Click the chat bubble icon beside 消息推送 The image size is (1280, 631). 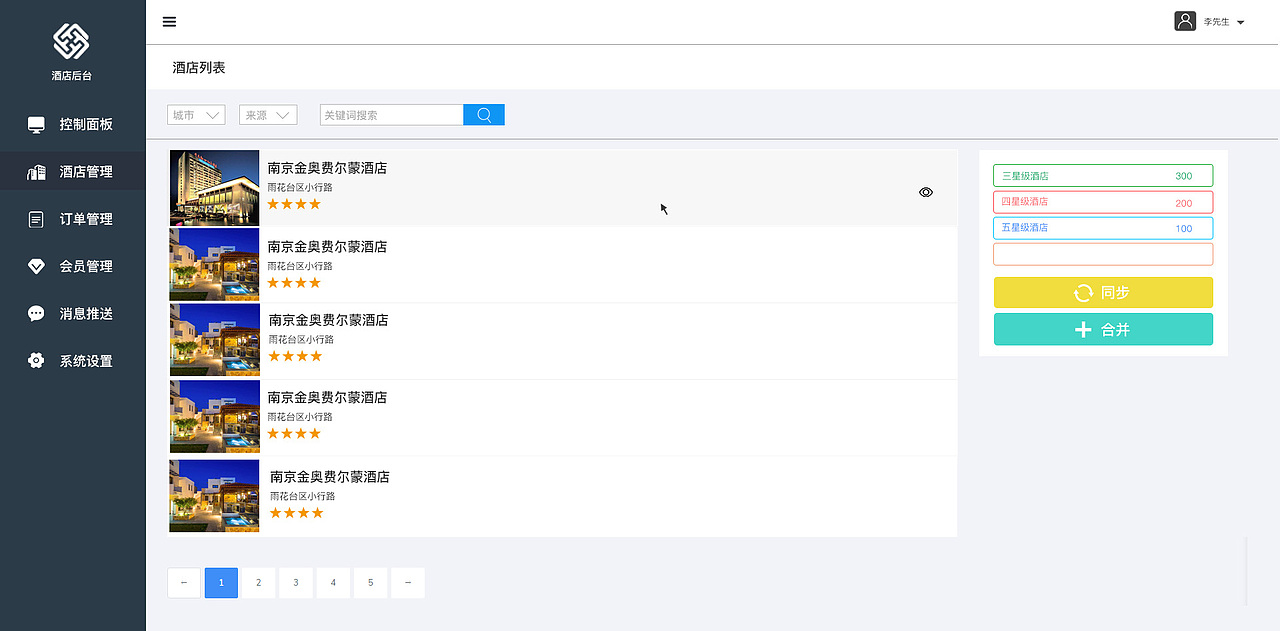coord(36,313)
